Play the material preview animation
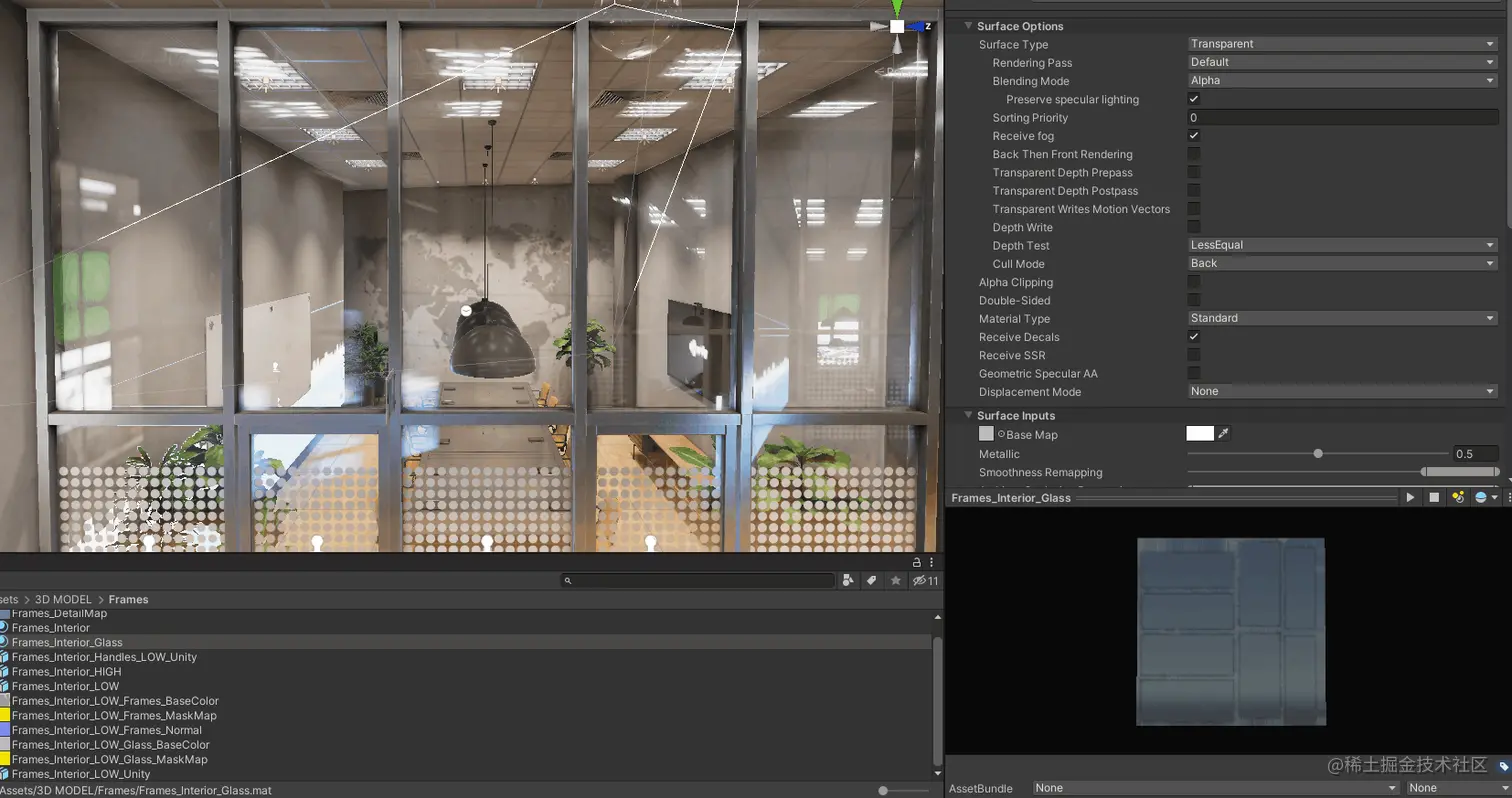Image resolution: width=1512 pixels, height=798 pixels. tap(1410, 497)
